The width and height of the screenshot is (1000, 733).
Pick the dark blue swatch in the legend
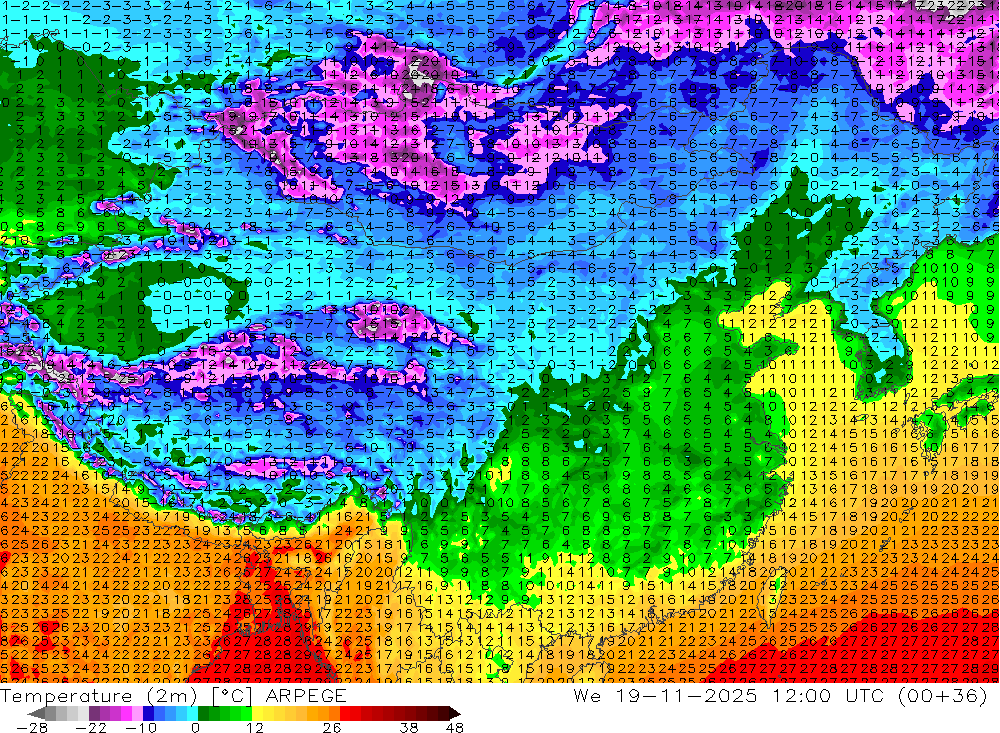[x=148, y=714]
